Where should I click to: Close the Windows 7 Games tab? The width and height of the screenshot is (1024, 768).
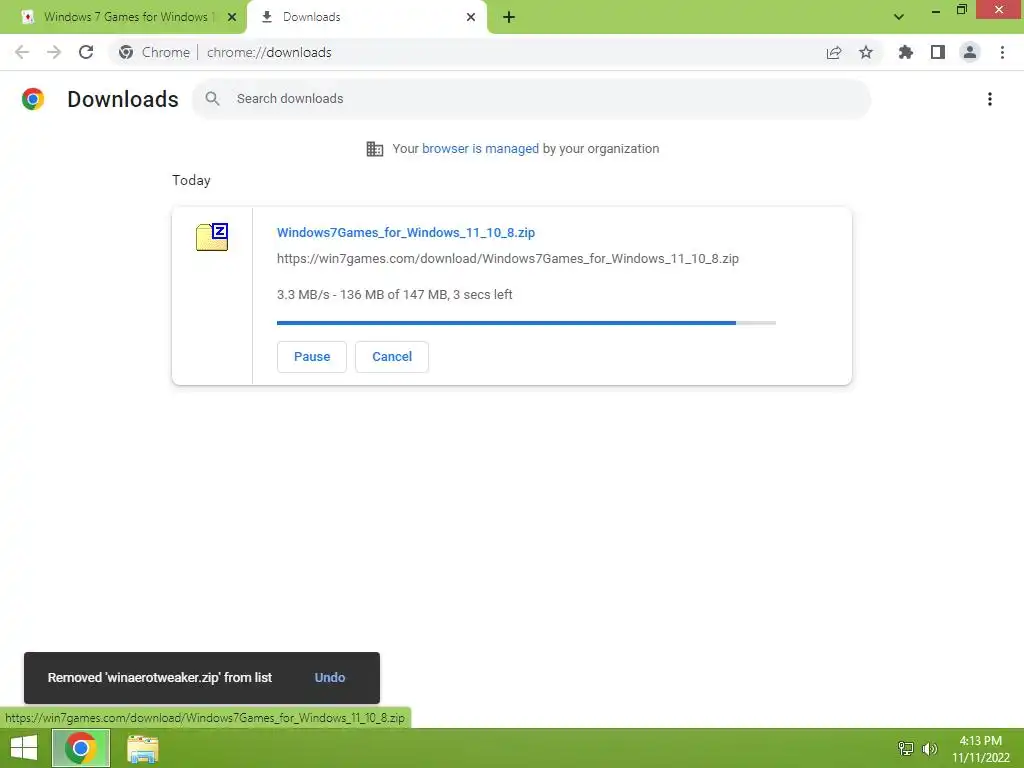coord(232,17)
